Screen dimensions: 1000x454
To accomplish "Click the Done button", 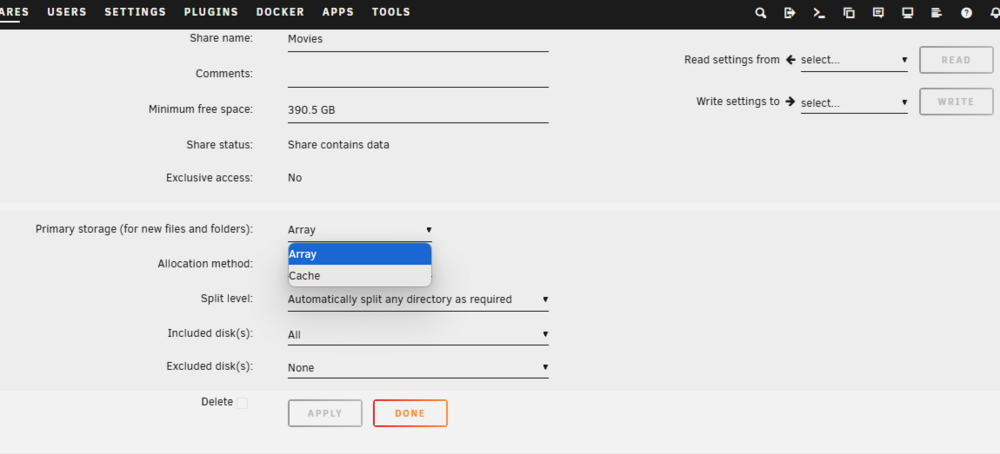I will click(410, 413).
